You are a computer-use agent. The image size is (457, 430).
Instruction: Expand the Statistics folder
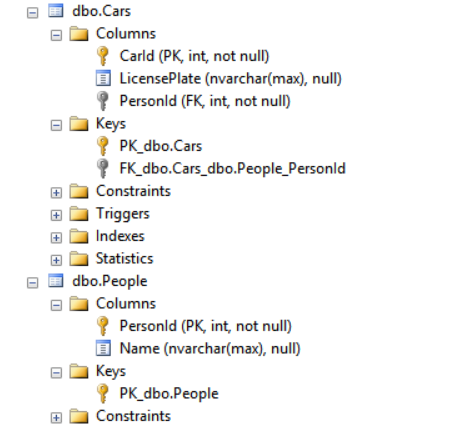[56, 260]
